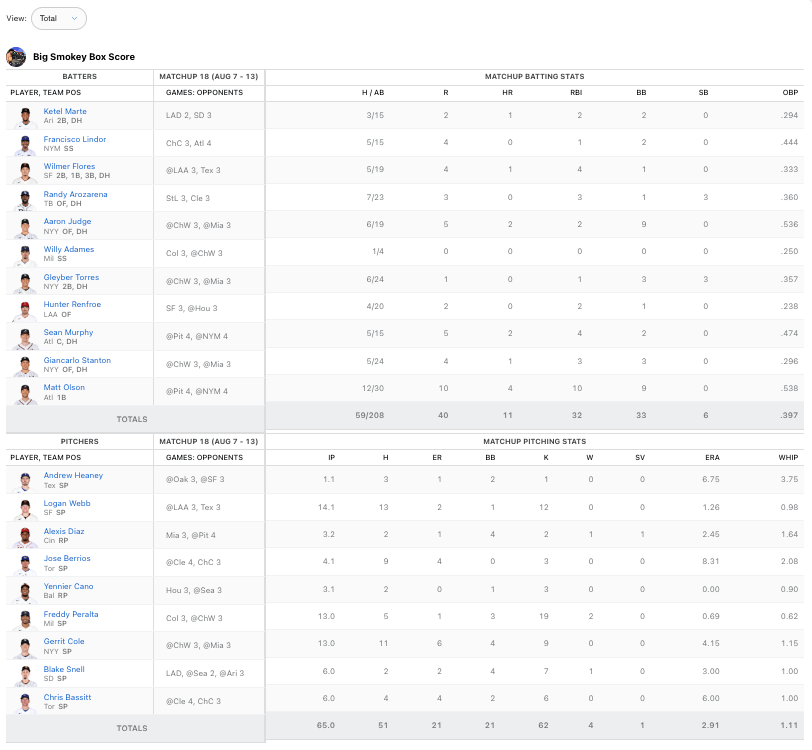Click the OBP batting column header

click(790, 91)
